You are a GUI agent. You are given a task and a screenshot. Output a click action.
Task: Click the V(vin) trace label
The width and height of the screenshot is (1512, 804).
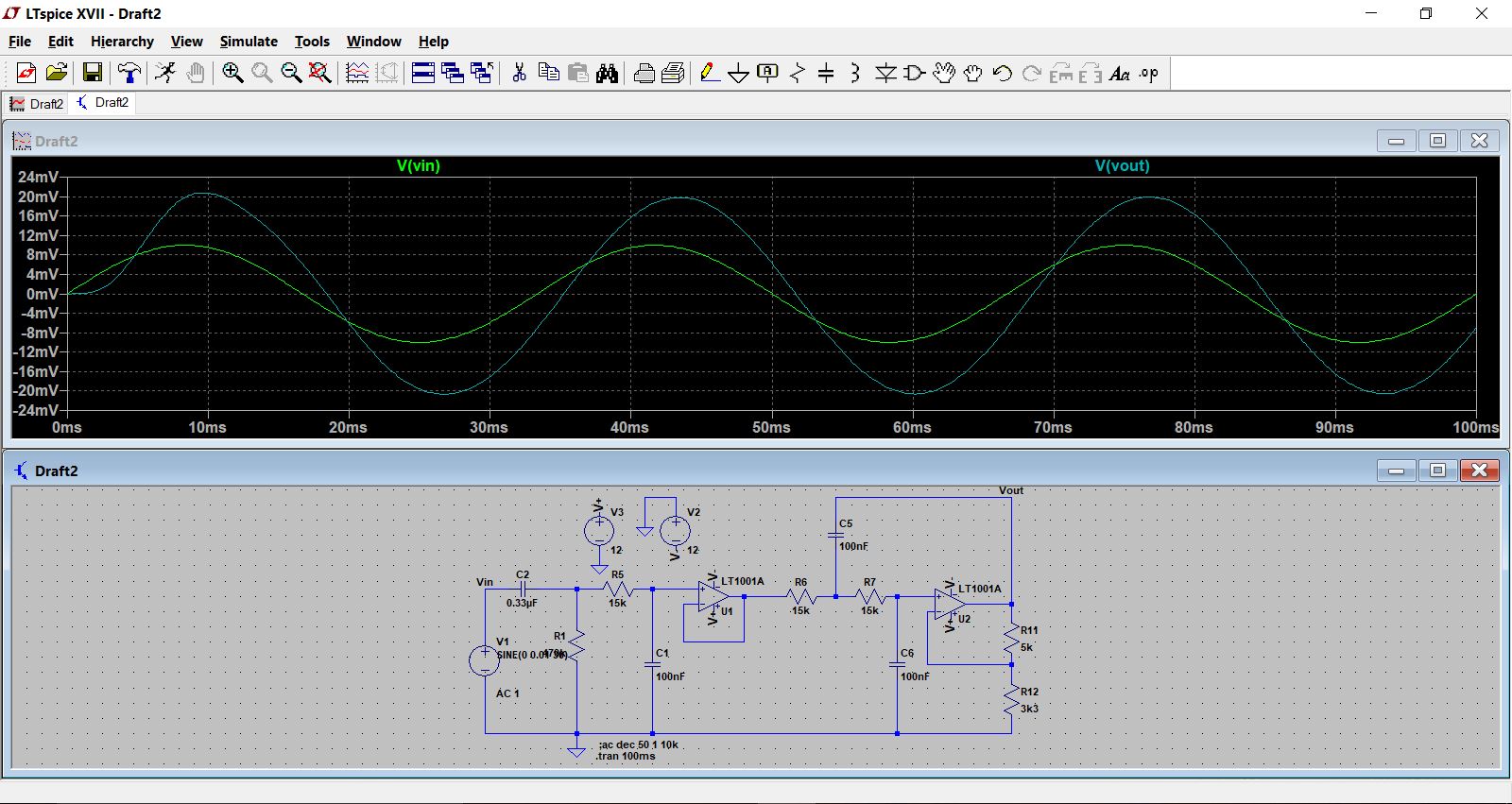pyautogui.click(x=419, y=165)
